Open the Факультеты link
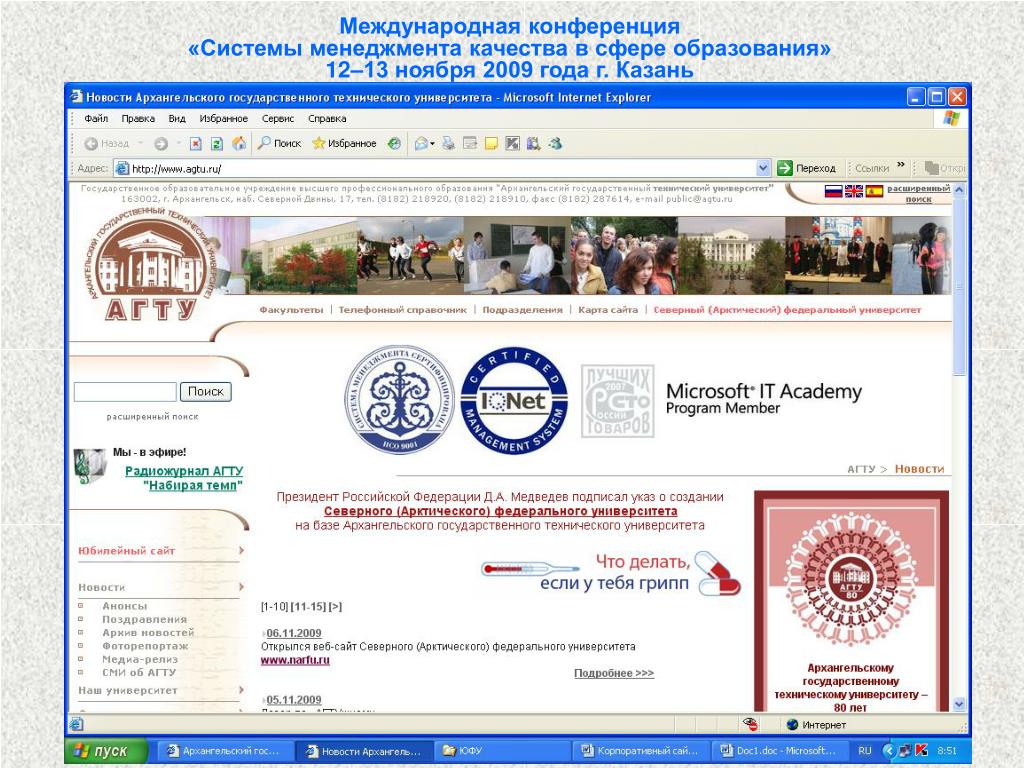The image size is (1024, 768). 291,310
